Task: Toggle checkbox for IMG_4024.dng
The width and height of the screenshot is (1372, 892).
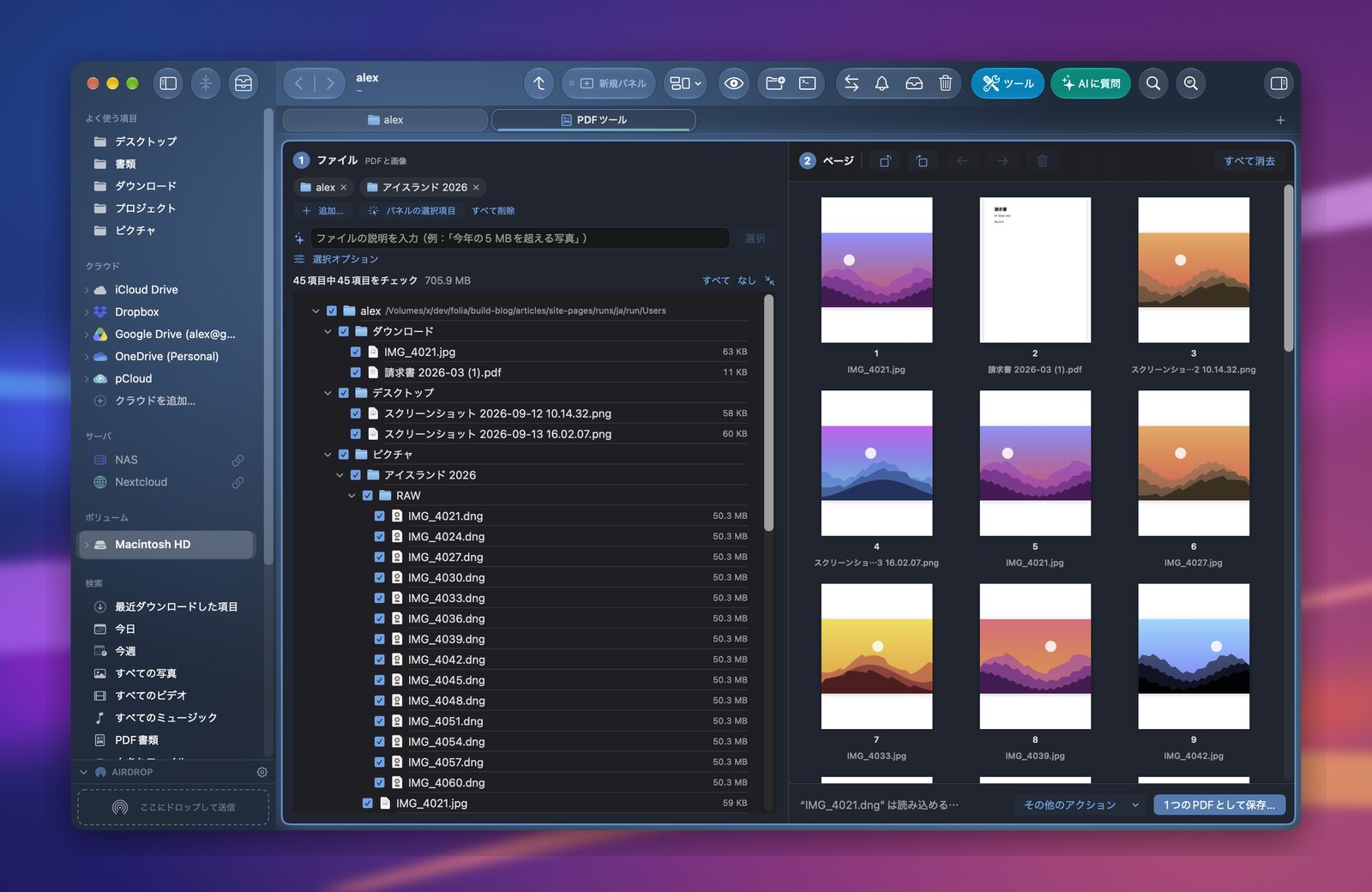Action: pos(380,537)
